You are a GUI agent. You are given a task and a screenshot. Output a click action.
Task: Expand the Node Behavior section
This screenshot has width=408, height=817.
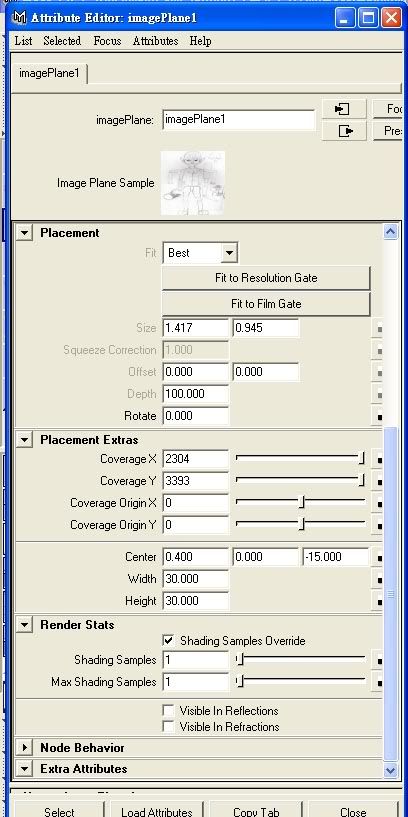coord(24,748)
